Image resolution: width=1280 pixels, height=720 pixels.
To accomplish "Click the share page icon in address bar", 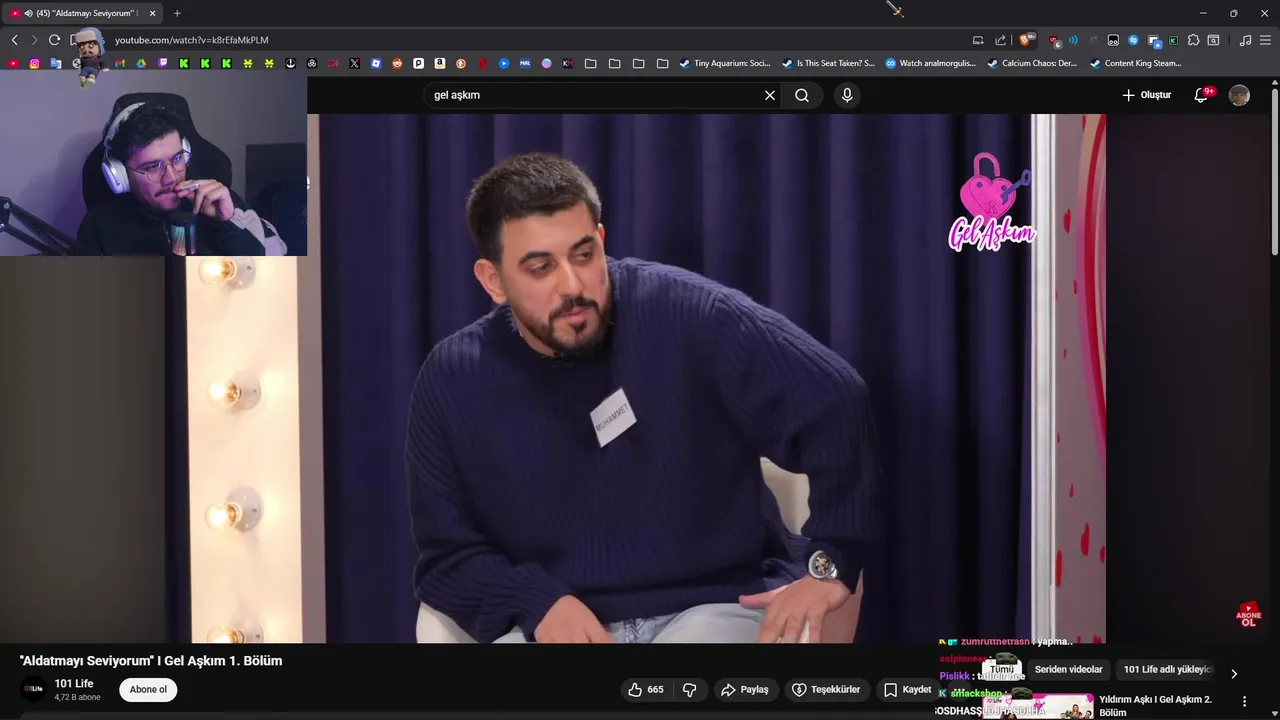I will 1000,40.
